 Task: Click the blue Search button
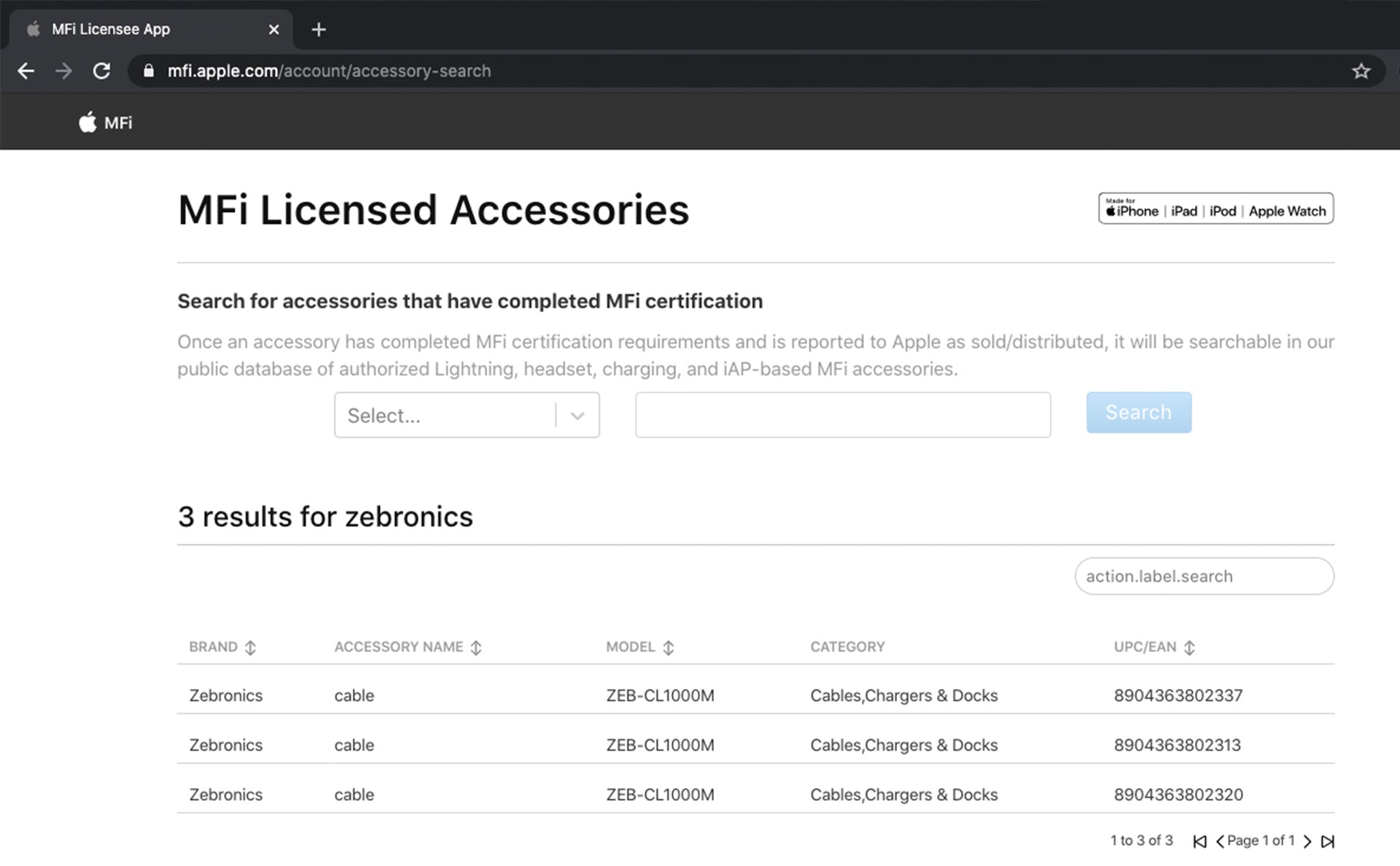pyautogui.click(x=1139, y=413)
